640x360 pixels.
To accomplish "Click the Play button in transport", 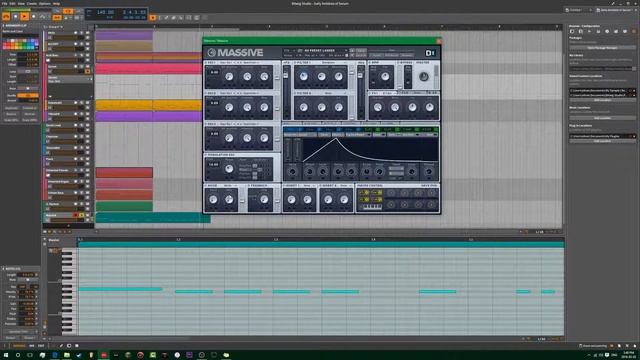I will 24,17.
